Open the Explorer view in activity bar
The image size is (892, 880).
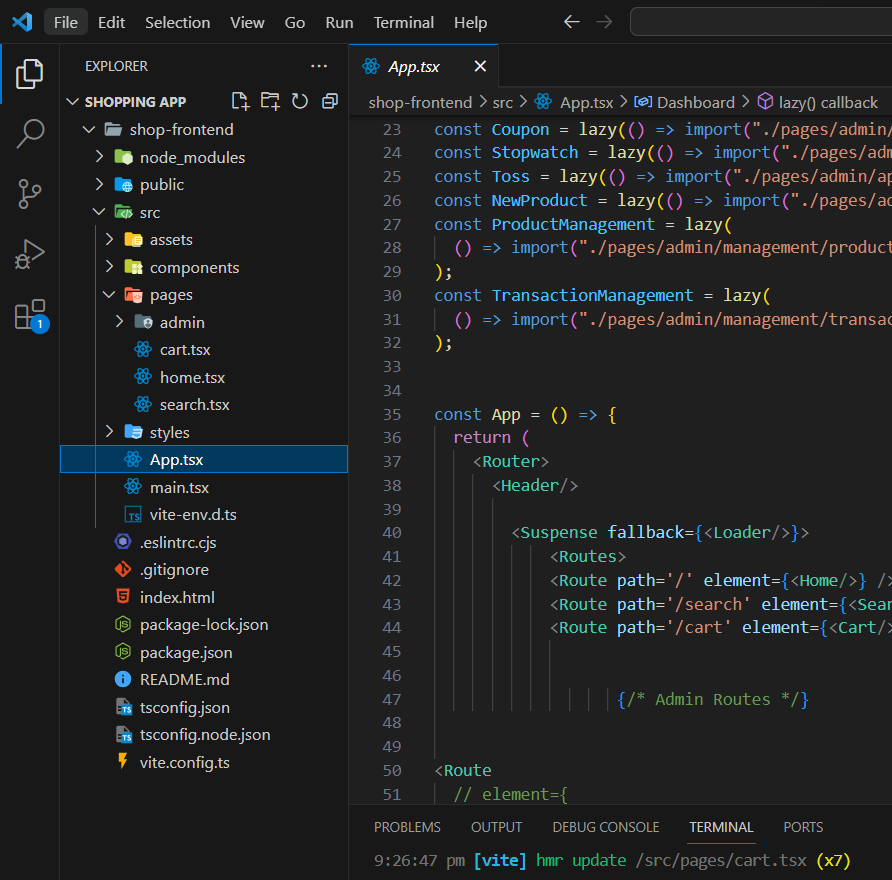pyautogui.click(x=30, y=74)
